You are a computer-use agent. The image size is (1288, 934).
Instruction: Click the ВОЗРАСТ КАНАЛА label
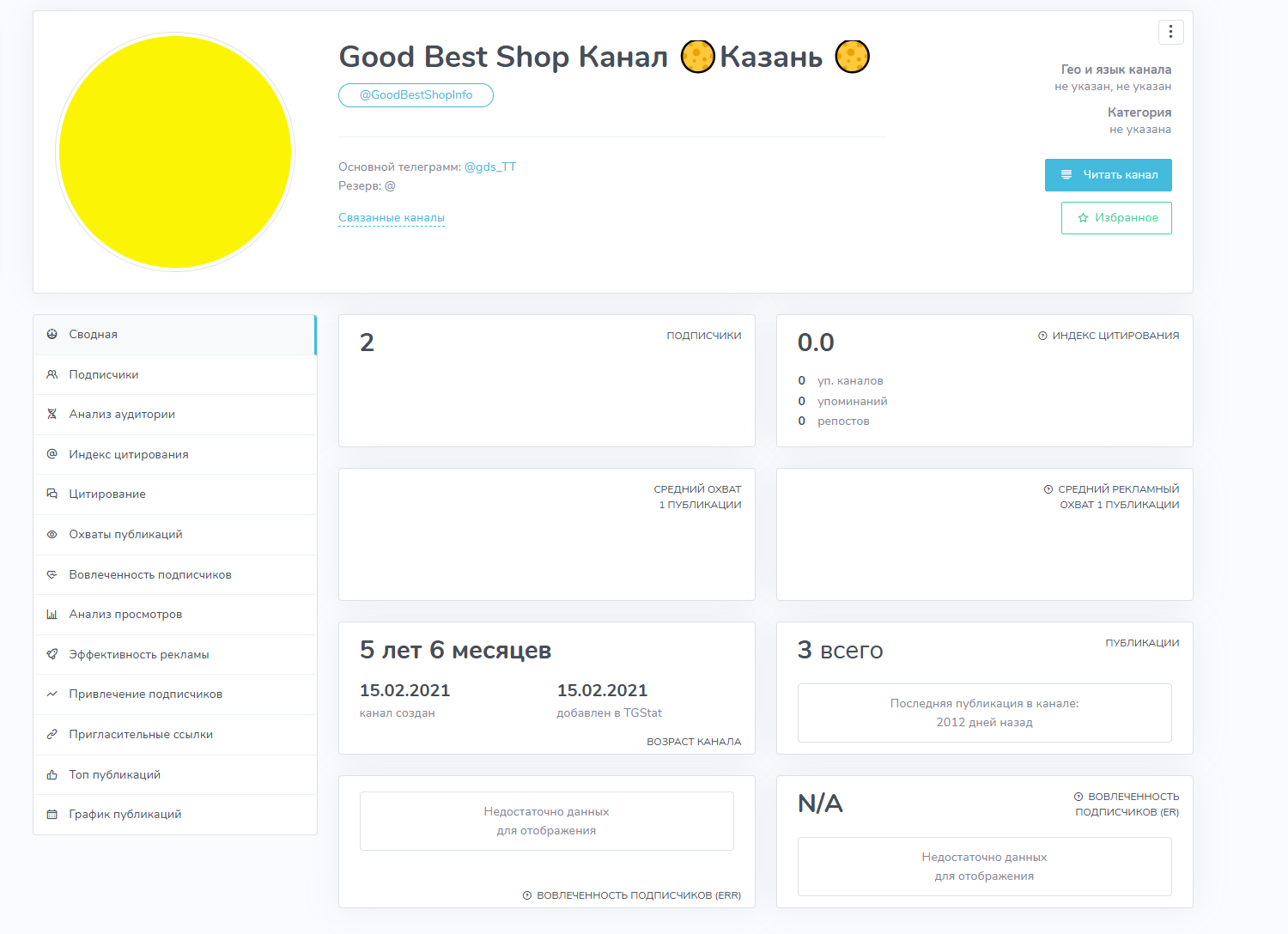(694, 742)
